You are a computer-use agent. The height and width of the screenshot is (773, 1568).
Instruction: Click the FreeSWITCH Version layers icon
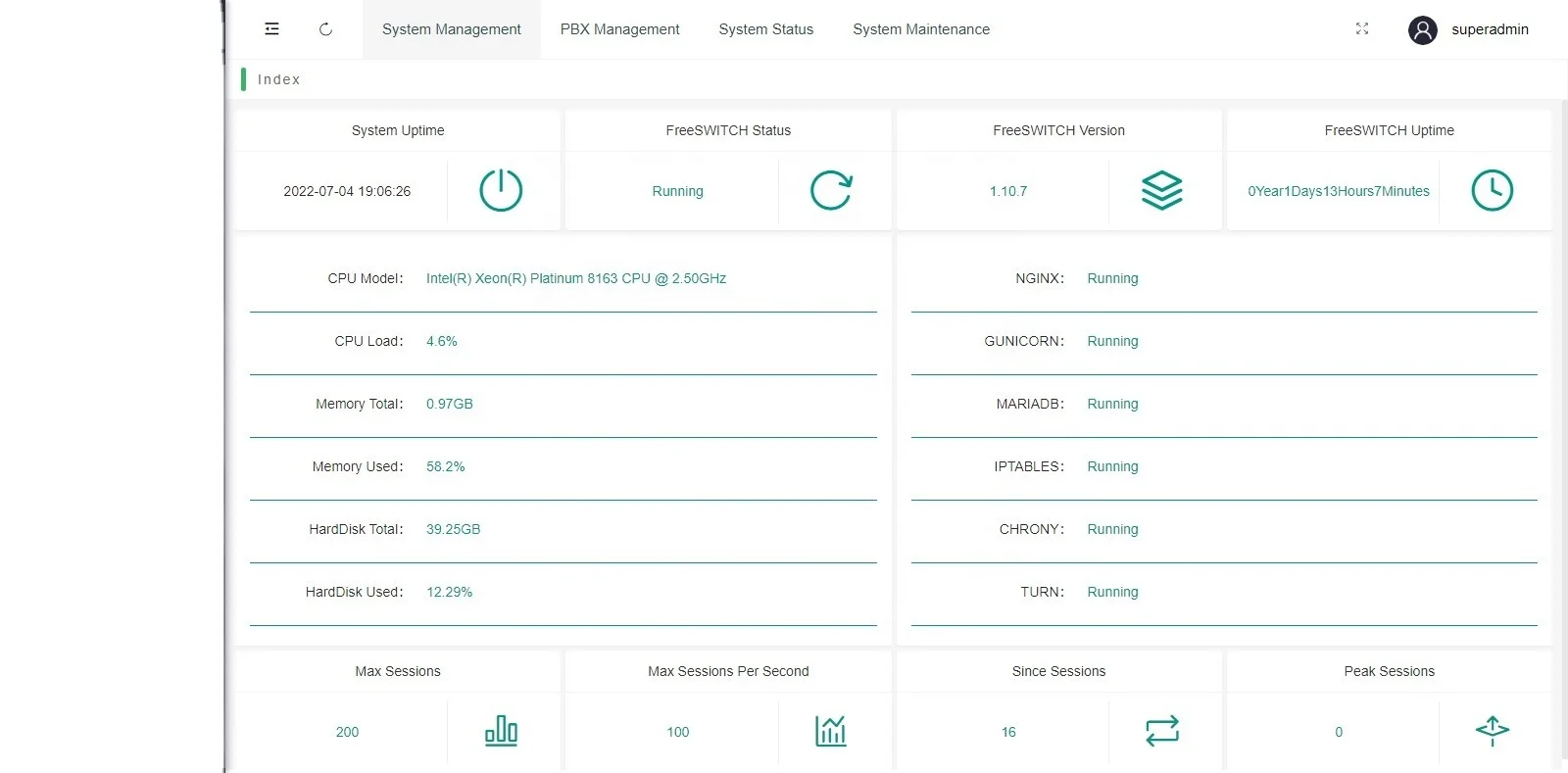[x=1162, y=190]
